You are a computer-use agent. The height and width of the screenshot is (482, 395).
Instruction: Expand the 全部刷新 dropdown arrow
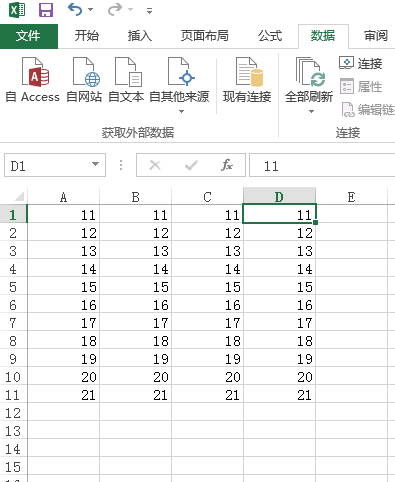point(311,111)
